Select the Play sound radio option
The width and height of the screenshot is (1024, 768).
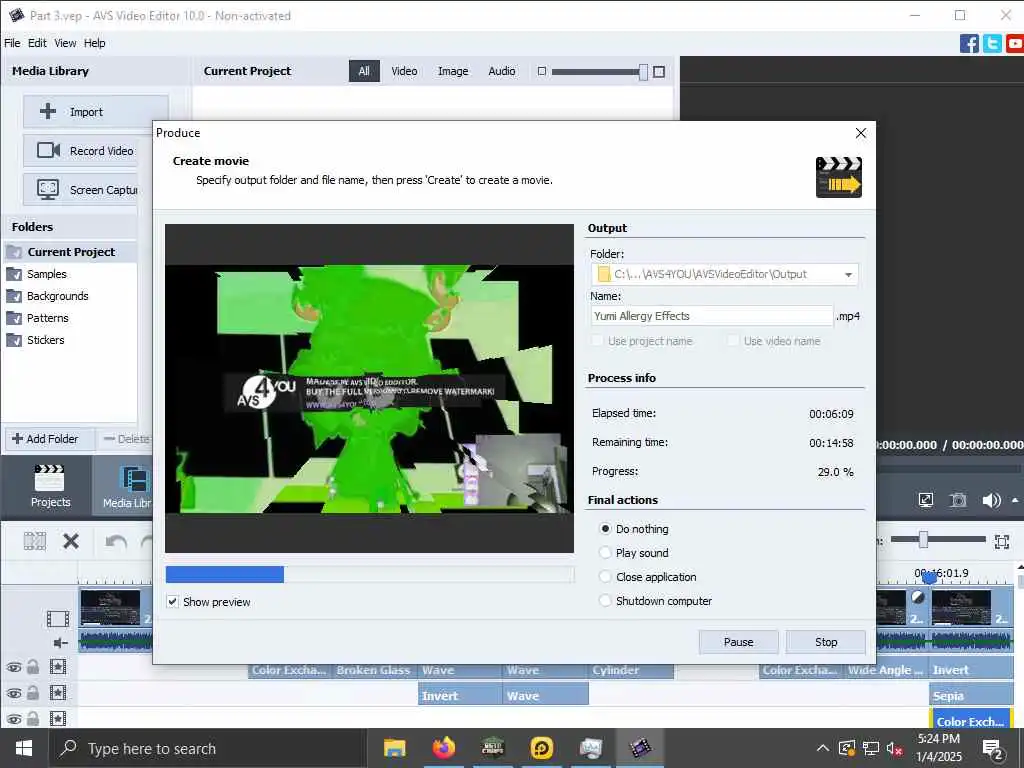pos(605,552)
